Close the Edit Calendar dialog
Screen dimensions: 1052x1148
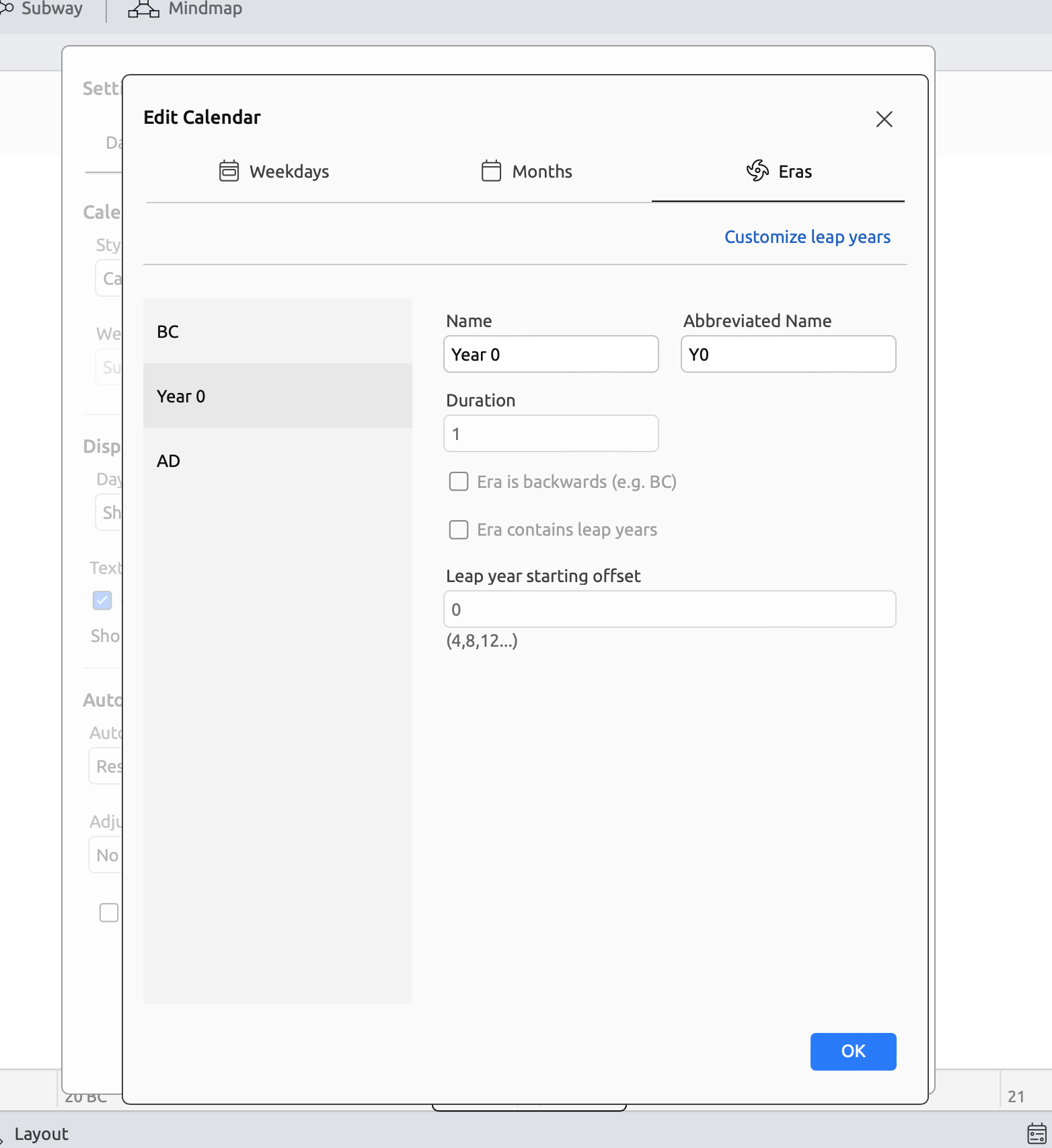tap(884, 119)
